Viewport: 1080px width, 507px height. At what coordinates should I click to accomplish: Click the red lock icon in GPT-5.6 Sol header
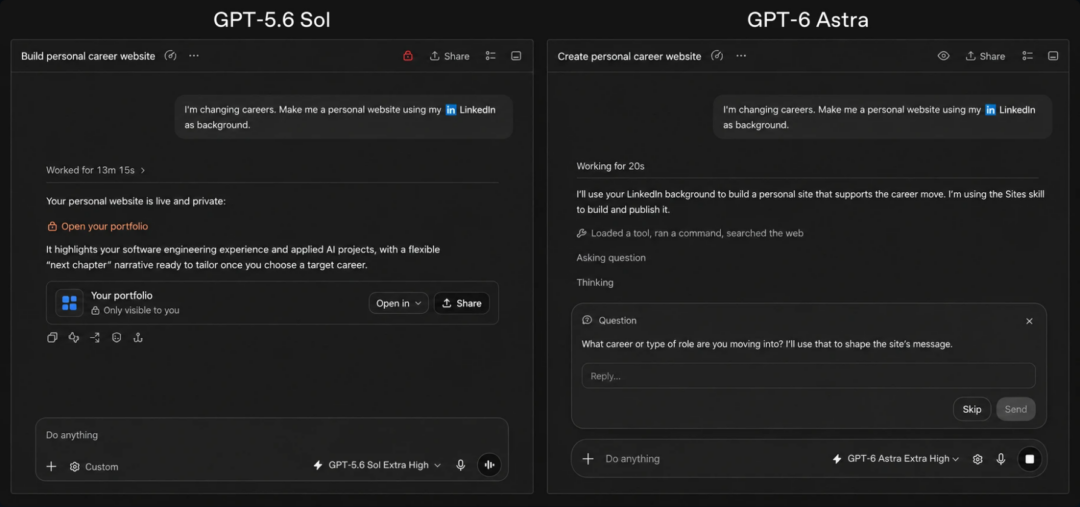pos(408,56)
